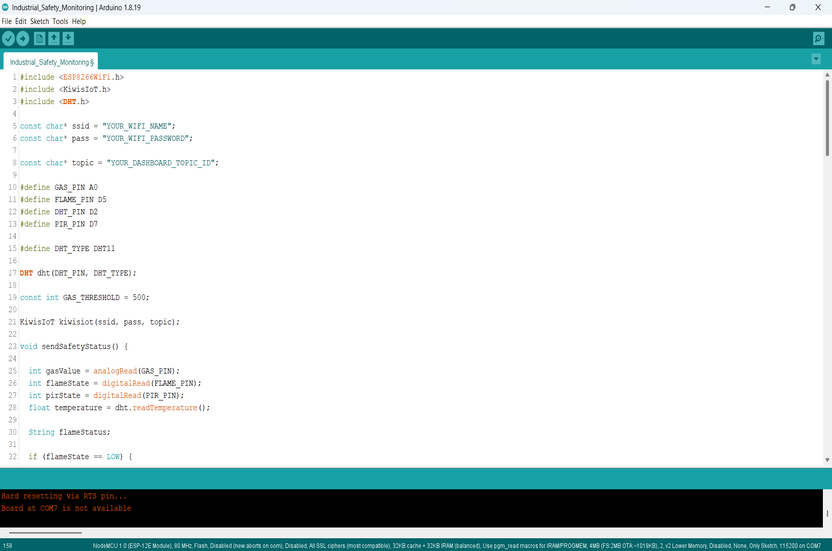This screenshot has height=551, width=832.
Task: Select the Industrial_Safety_Monitoring tab
Action: point(51,62)
